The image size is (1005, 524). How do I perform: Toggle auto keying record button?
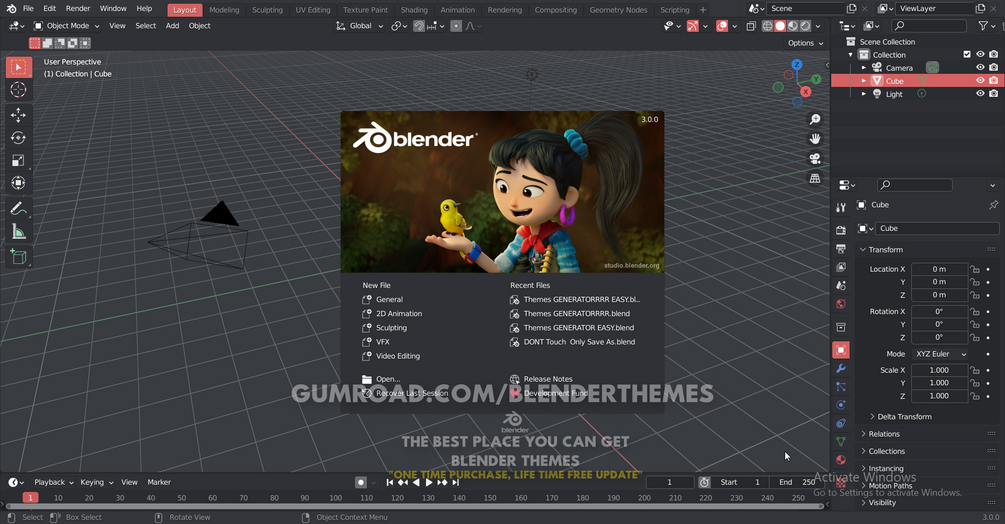361,482
